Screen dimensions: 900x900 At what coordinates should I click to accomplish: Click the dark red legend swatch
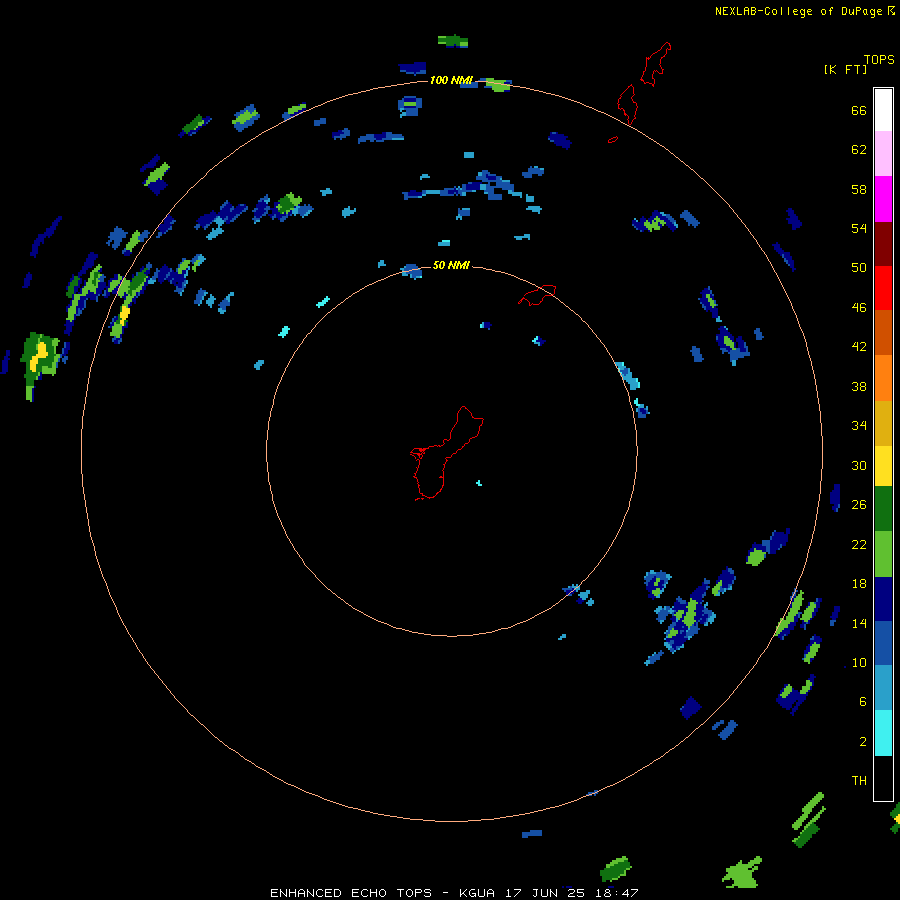pyautogui.click(x=883, y=244)
